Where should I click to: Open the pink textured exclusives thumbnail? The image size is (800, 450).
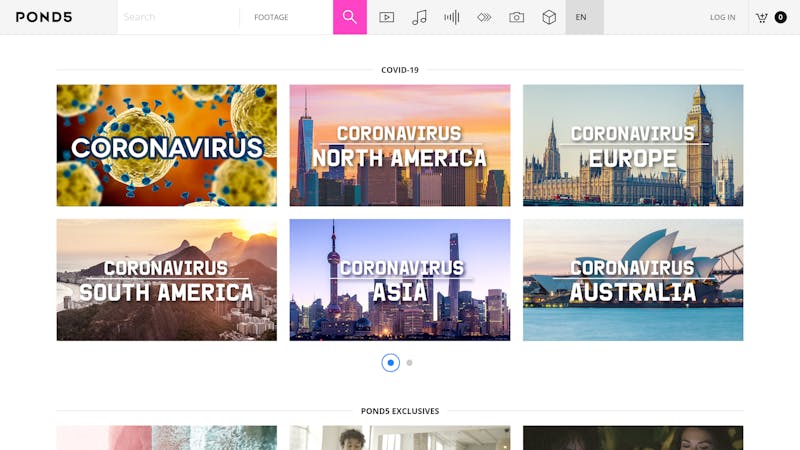pos(167,438)
